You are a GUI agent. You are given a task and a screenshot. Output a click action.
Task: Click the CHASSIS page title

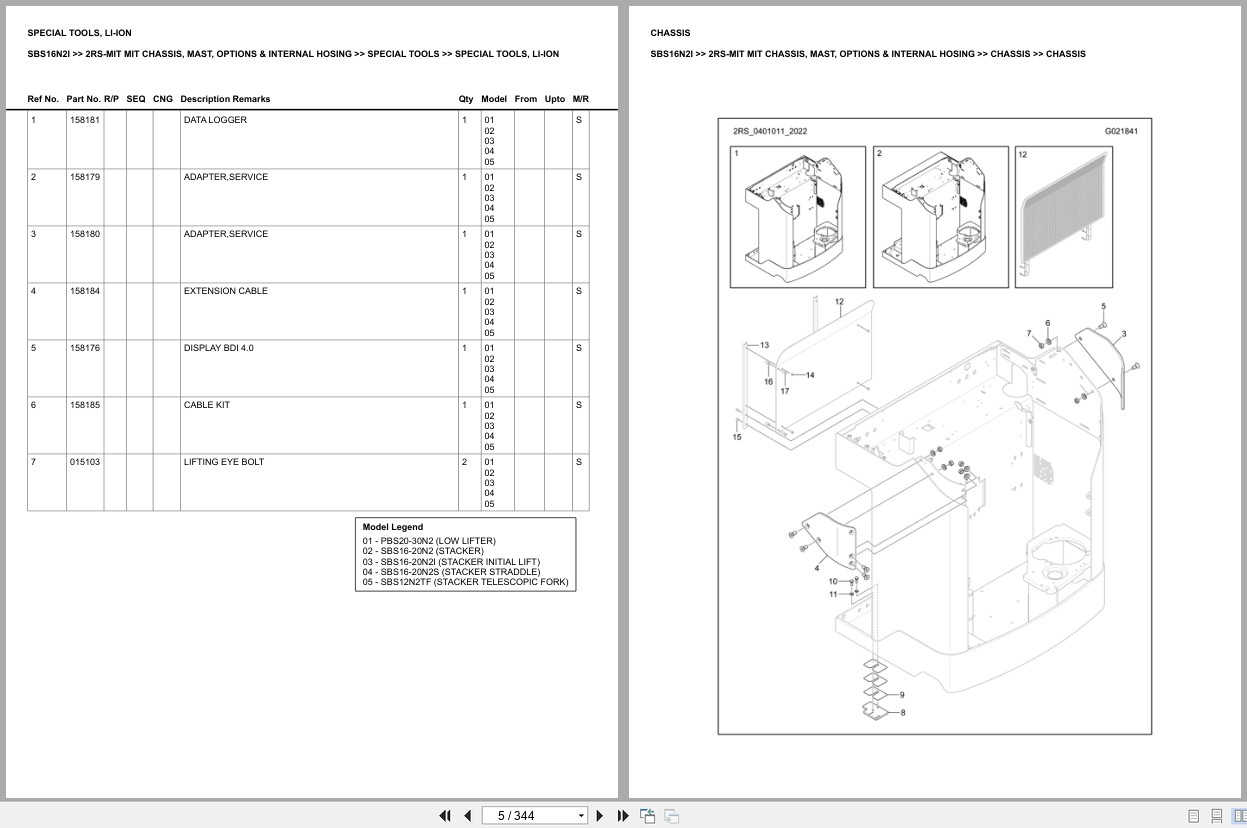click(x=670, y=33)
